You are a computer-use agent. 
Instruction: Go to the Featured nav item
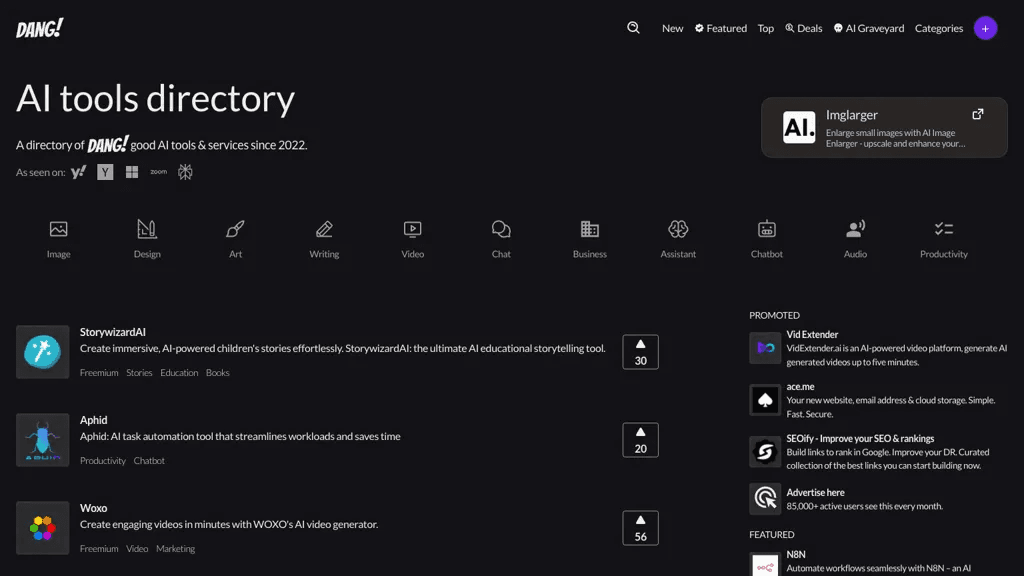pyautogui.click(x=720, y=28)
